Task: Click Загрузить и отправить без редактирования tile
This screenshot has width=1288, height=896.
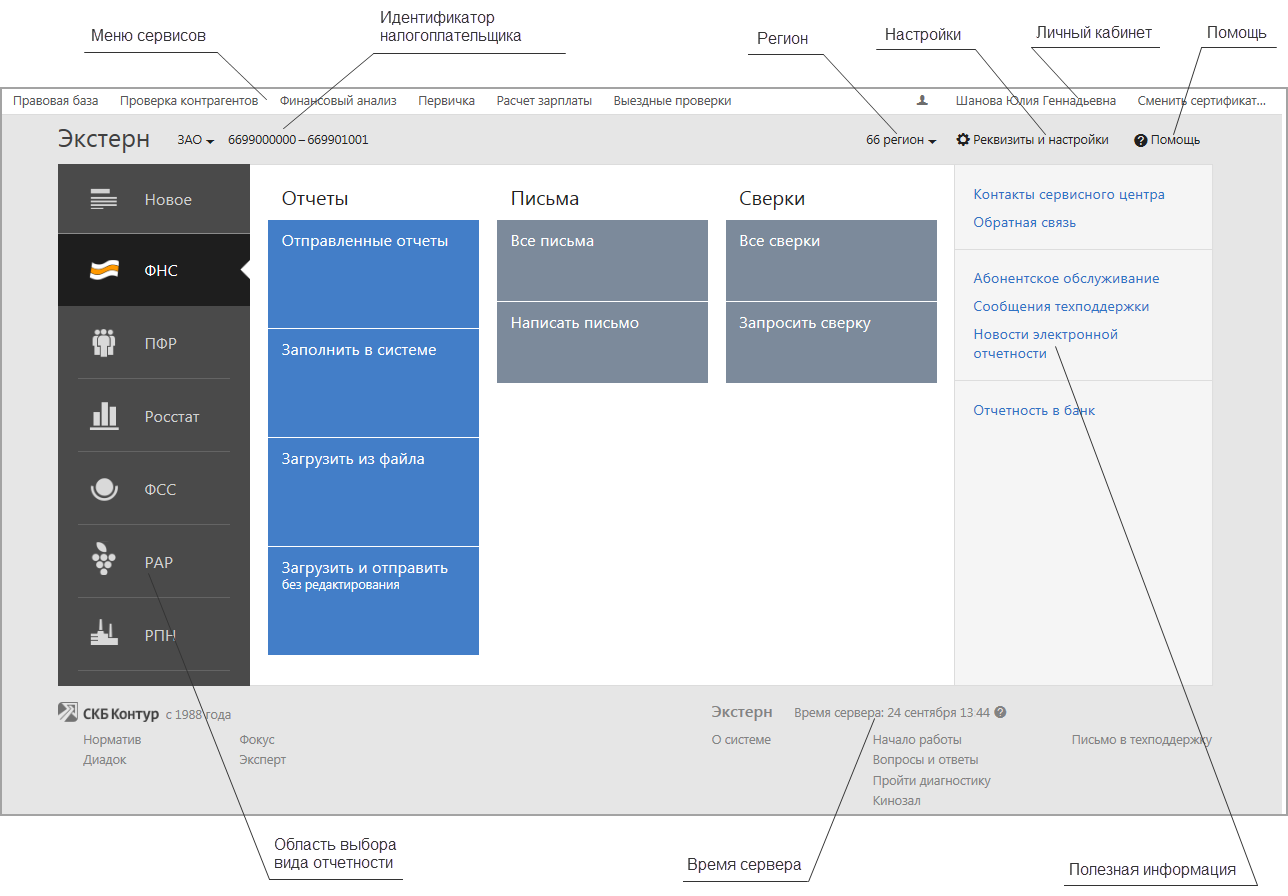Action: click(x=373, y=601)
